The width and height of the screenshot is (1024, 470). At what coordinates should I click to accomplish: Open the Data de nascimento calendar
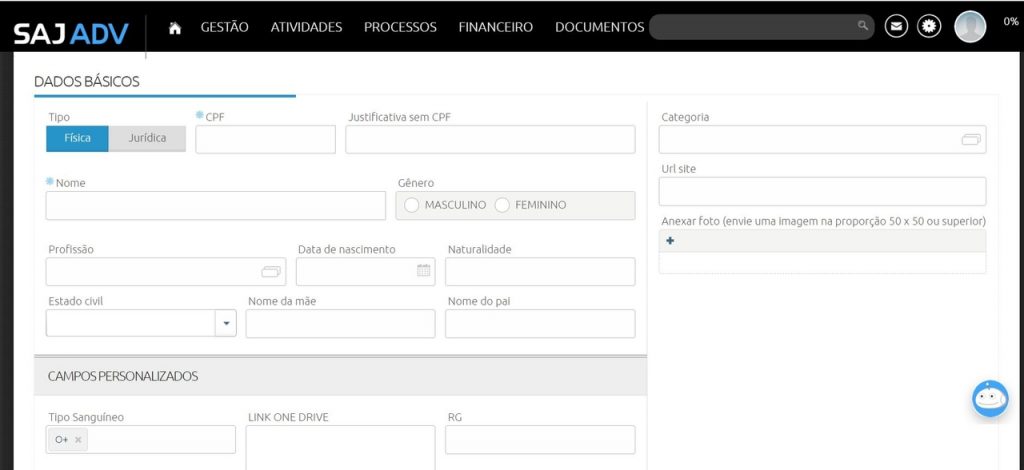[424, 270]
